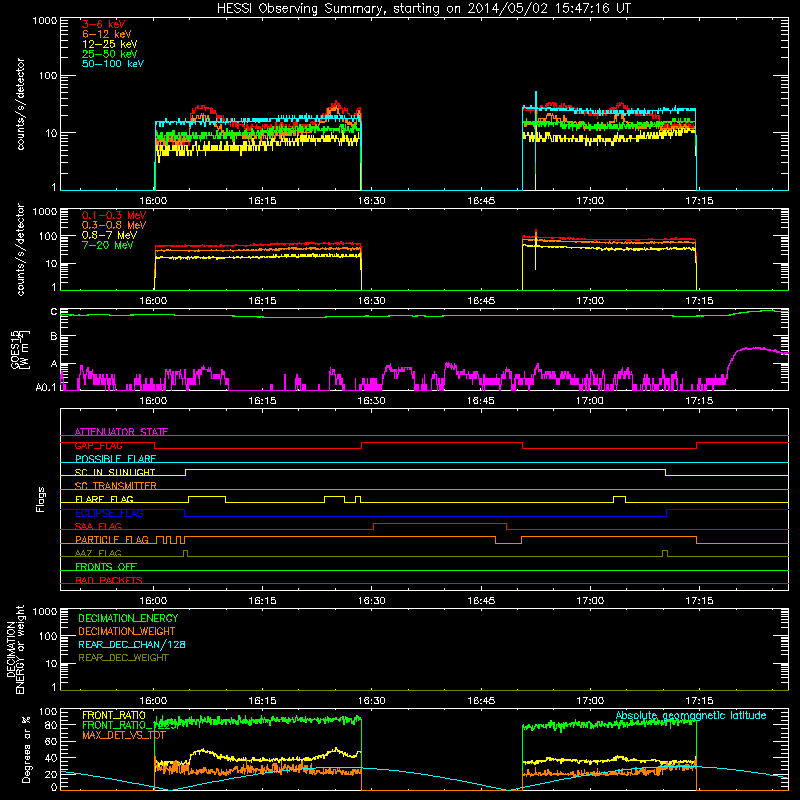Click the counts/s/detector axis title of top plot
Screen dimensions: 800x800
click(x=20, y=104)
